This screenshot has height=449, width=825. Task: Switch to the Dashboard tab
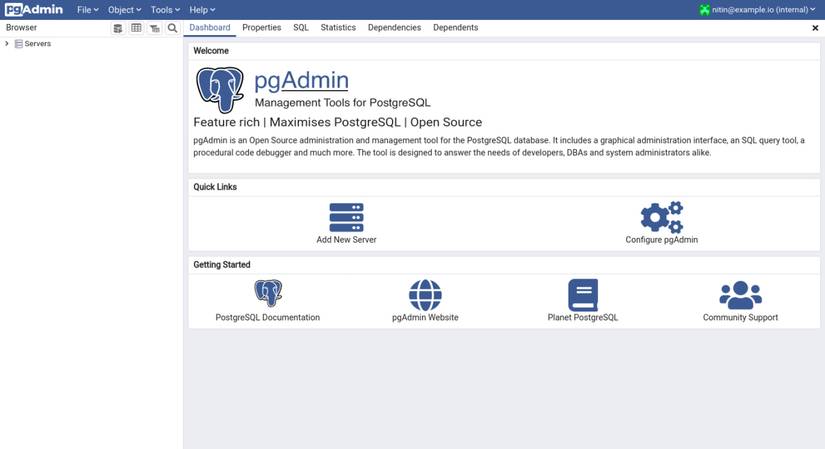pos(209,28)
